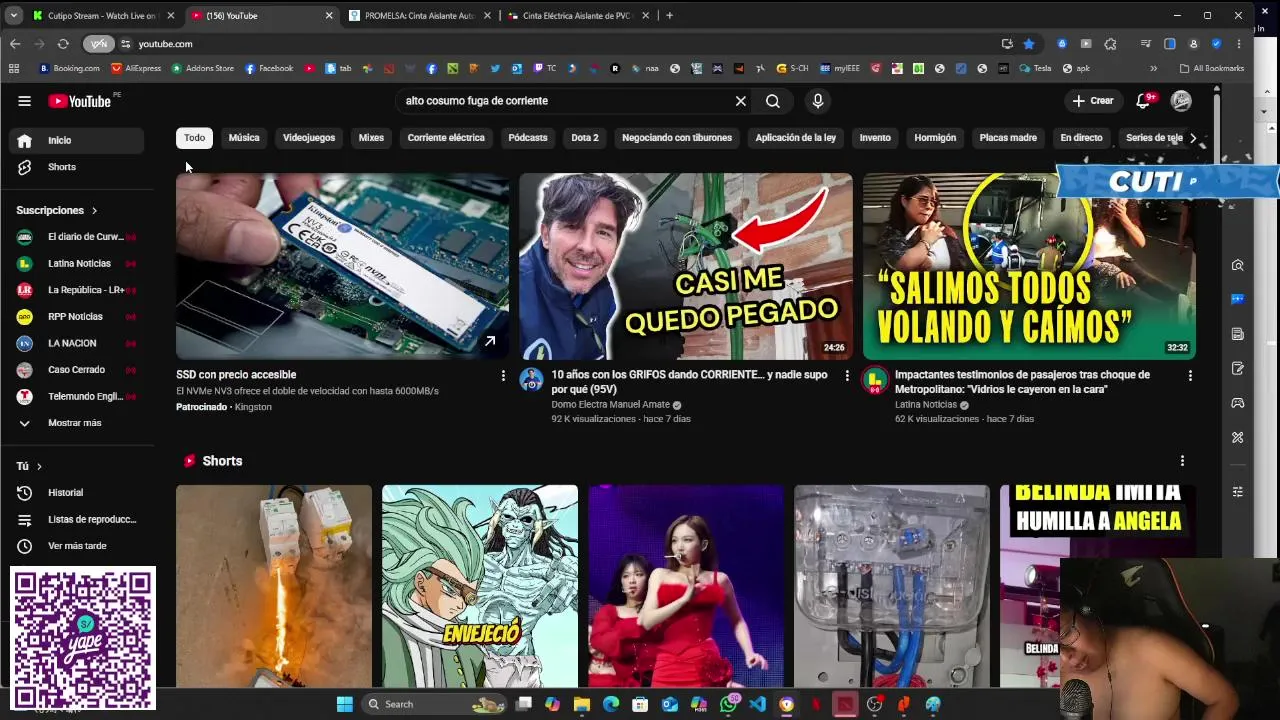Select the Negociando con tiburones chip
1280x720 pixels.
677,138
